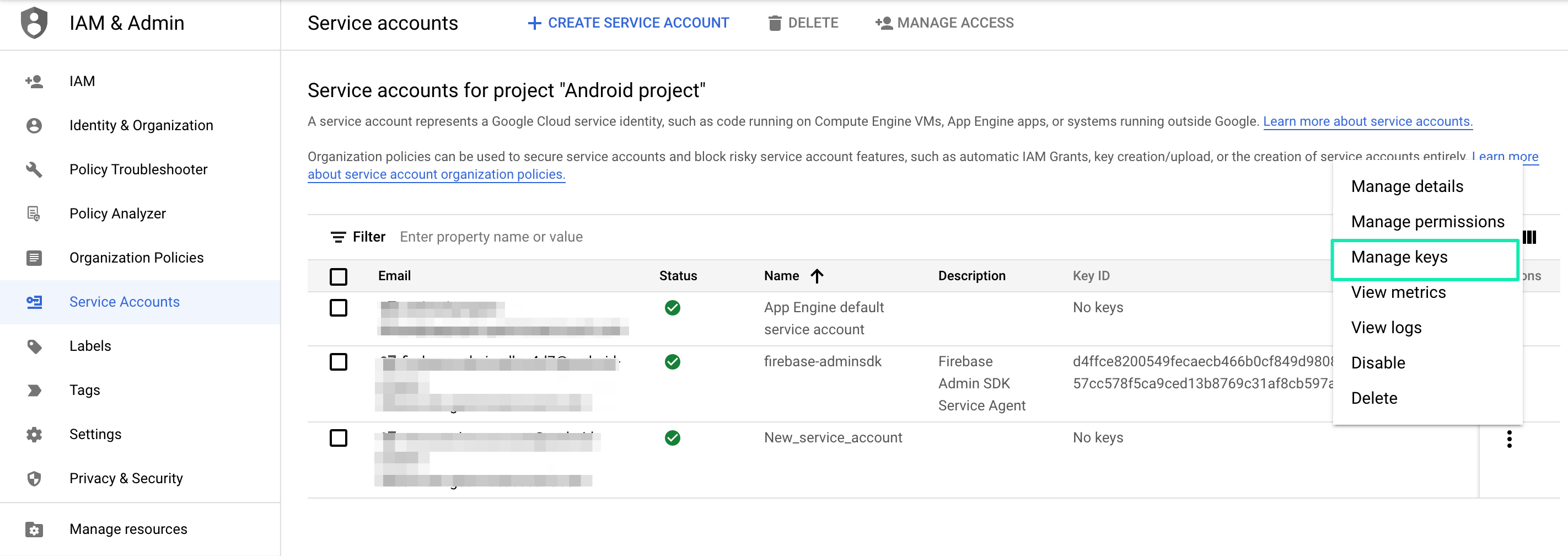Open Privacy & Security in sidebar
The image size is (1568, 556).
coord(140,479)
